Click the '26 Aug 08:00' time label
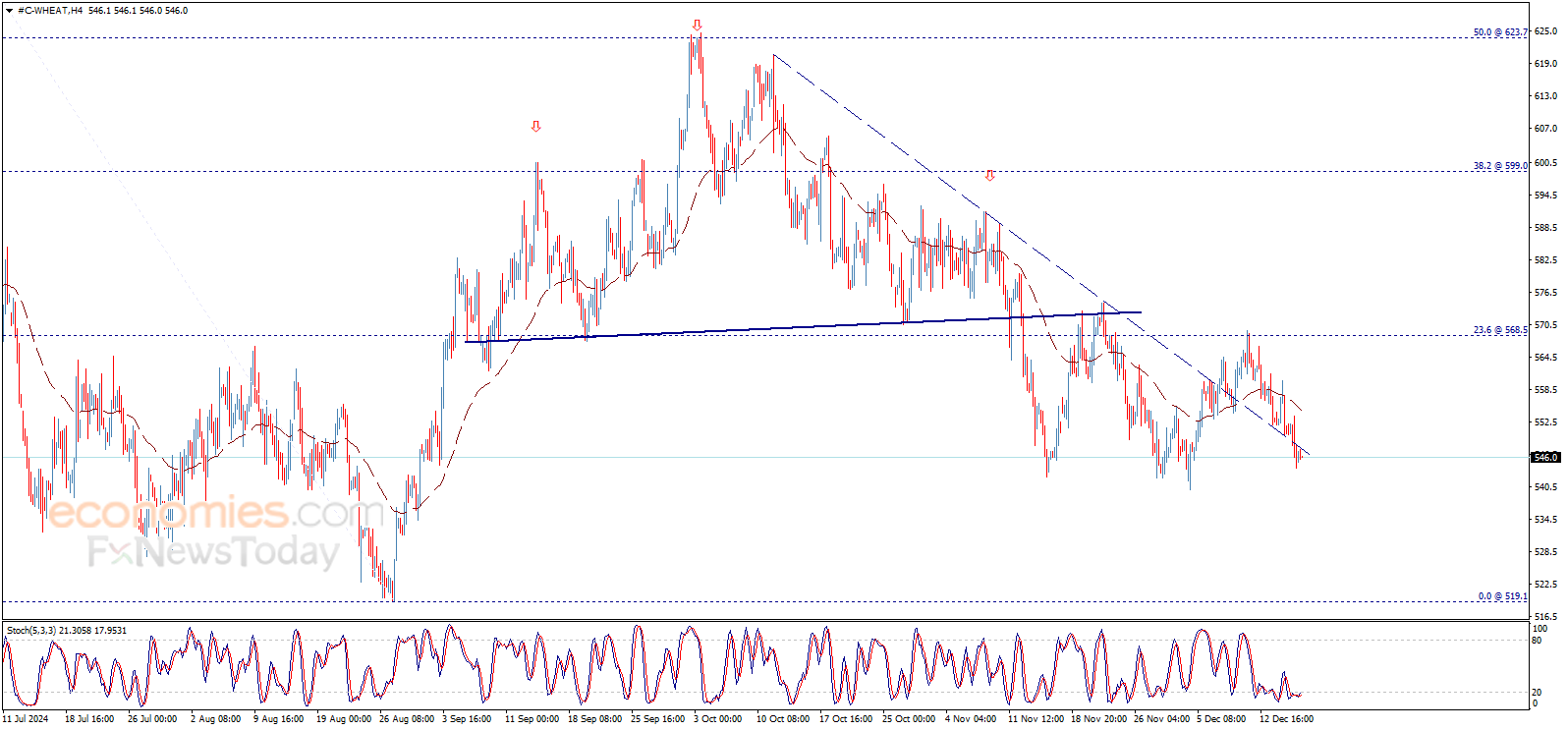This screenshot has height=730, width=1568. coord(407,719)
